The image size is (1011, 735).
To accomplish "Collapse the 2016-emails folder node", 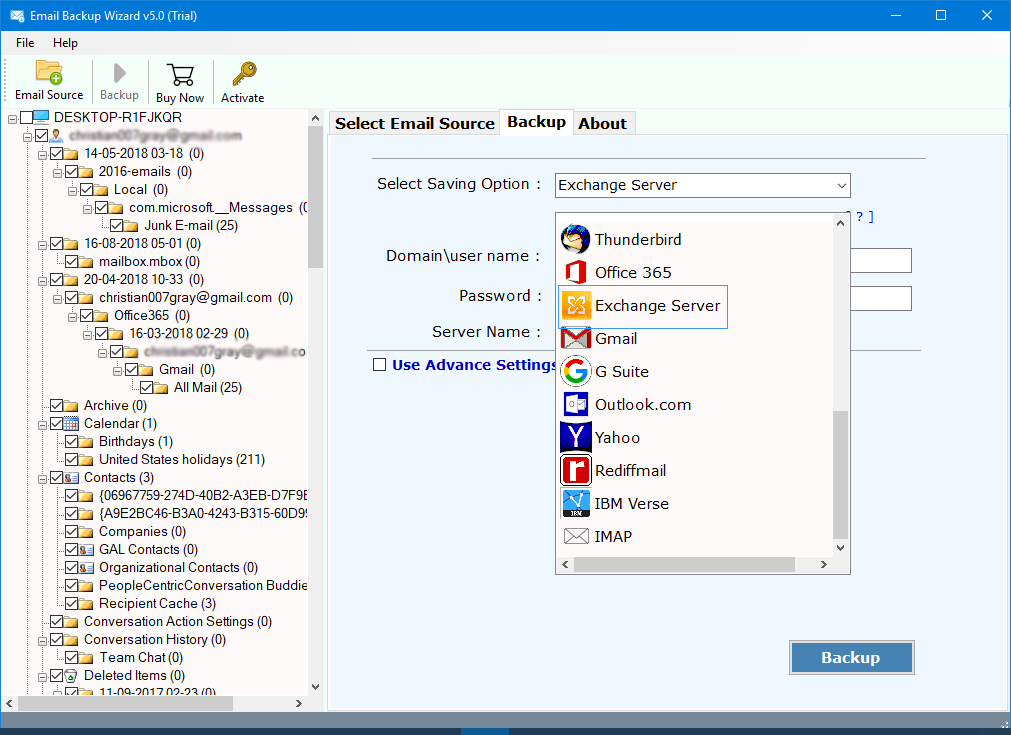I will [x=57, y=173].
